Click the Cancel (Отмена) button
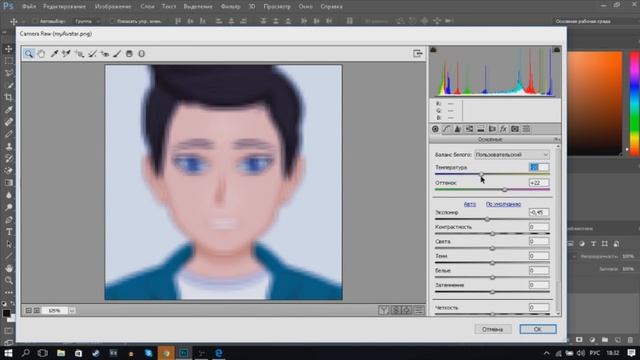 pos(493,329)
